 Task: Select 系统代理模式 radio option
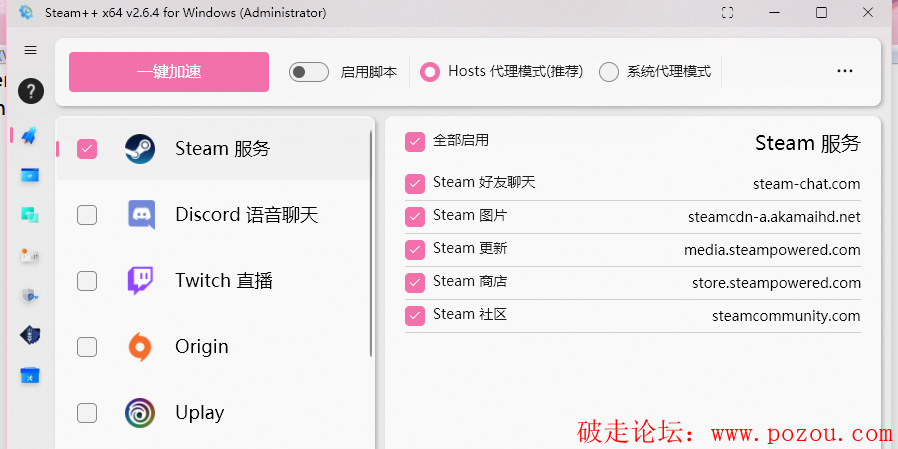pos(609,72)
